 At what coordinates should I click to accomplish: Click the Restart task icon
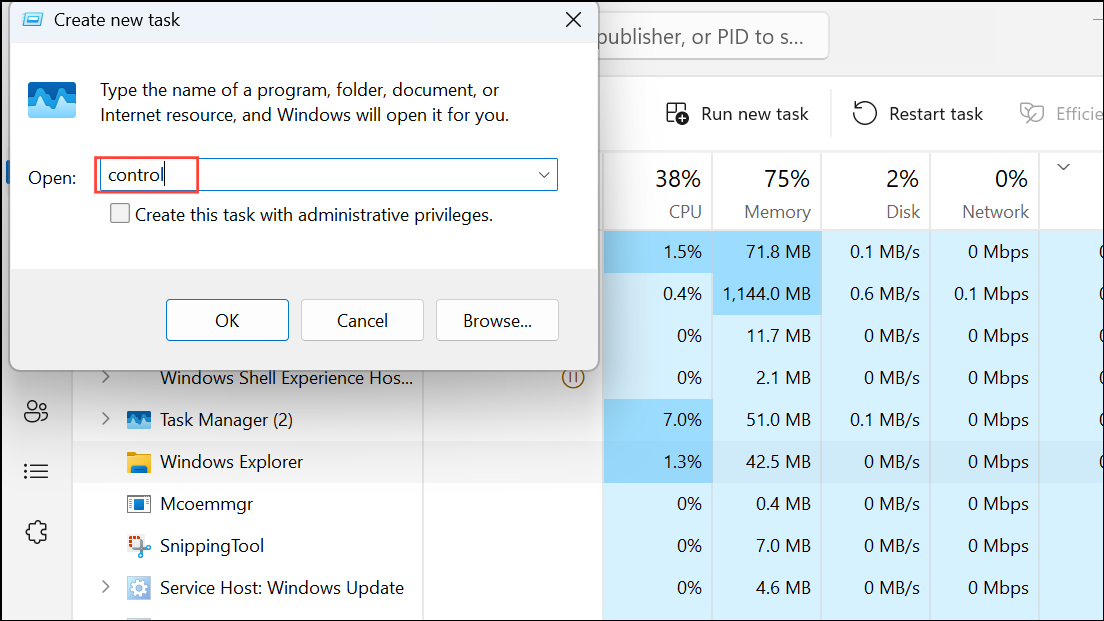point(864,114)
